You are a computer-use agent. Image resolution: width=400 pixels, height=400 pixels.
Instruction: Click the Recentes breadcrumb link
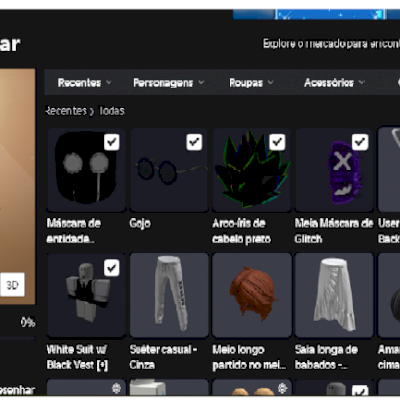[x=66, y=111]
